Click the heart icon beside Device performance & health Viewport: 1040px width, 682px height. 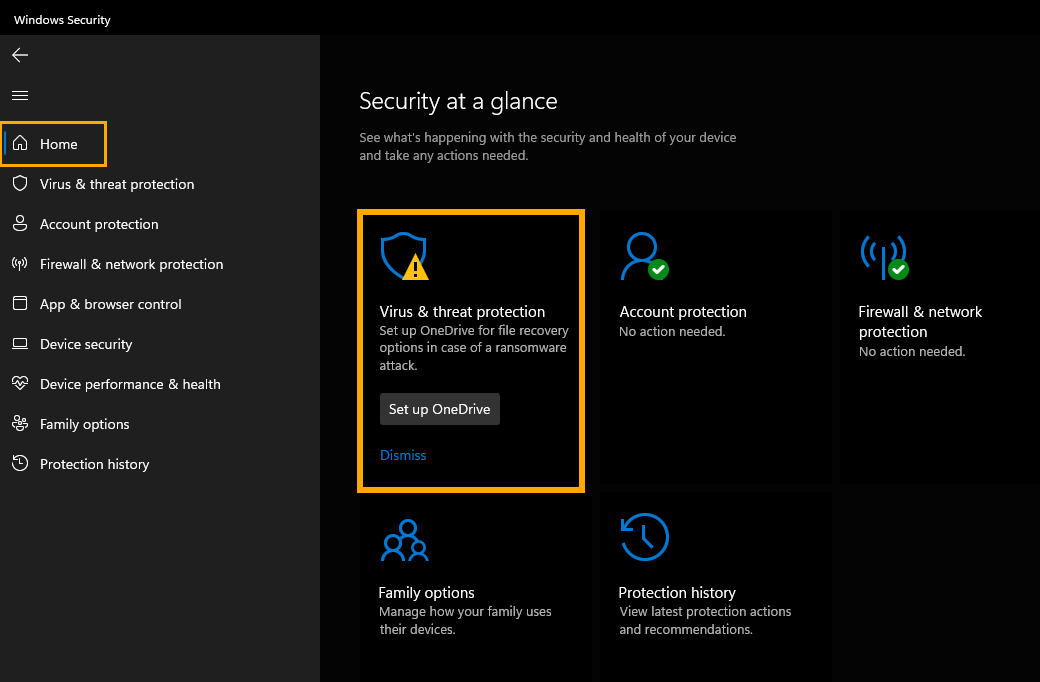click(20, 383)
